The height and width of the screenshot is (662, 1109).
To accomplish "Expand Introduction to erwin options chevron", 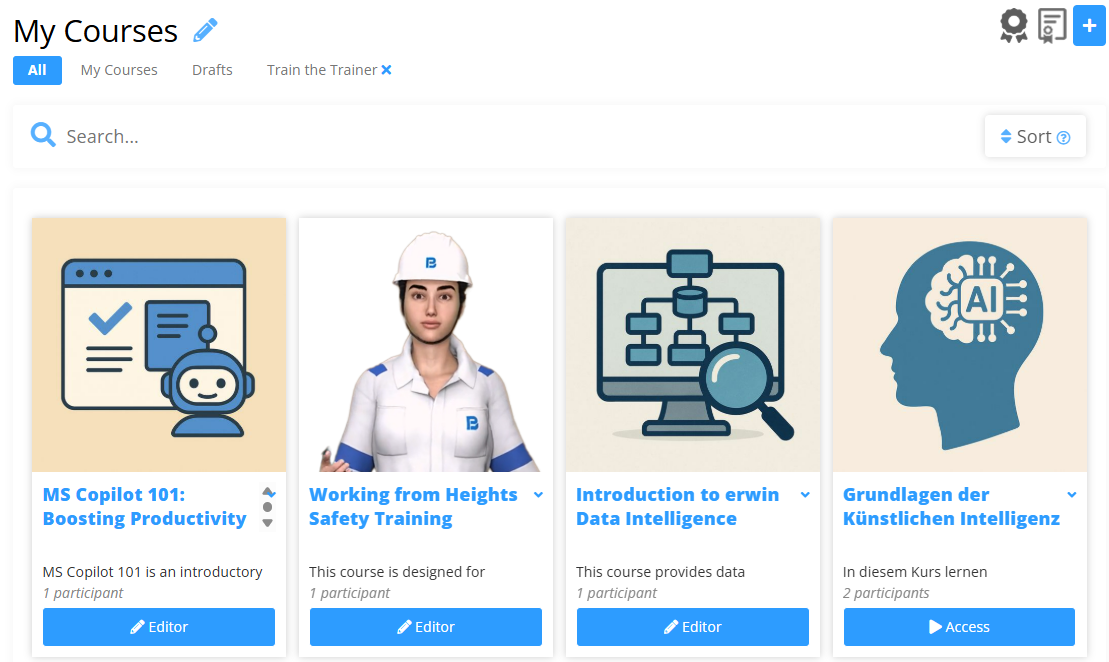I will click(805, 495).
